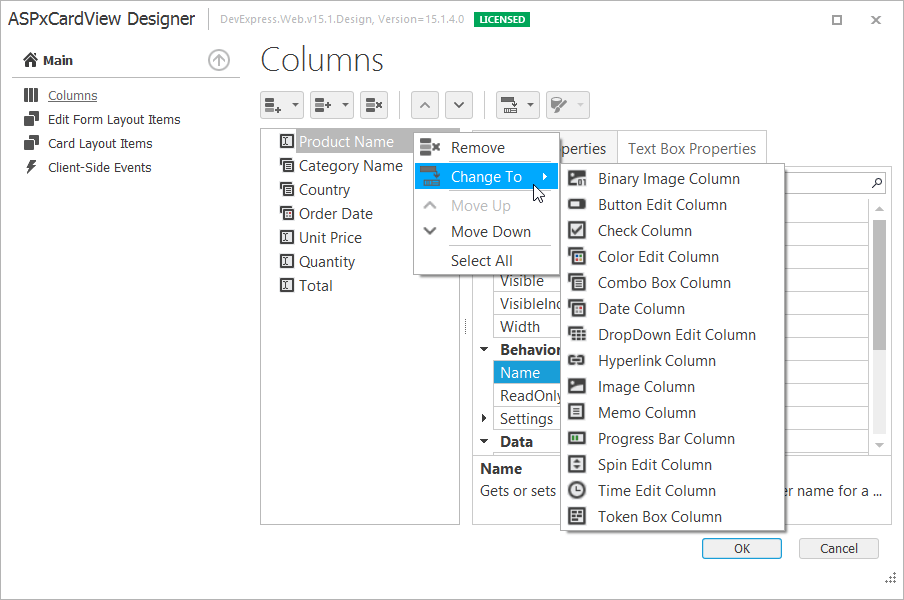This screenshot has width=904, height=600.
Task: Collapse the Data property group
Action: pos(484,441)
